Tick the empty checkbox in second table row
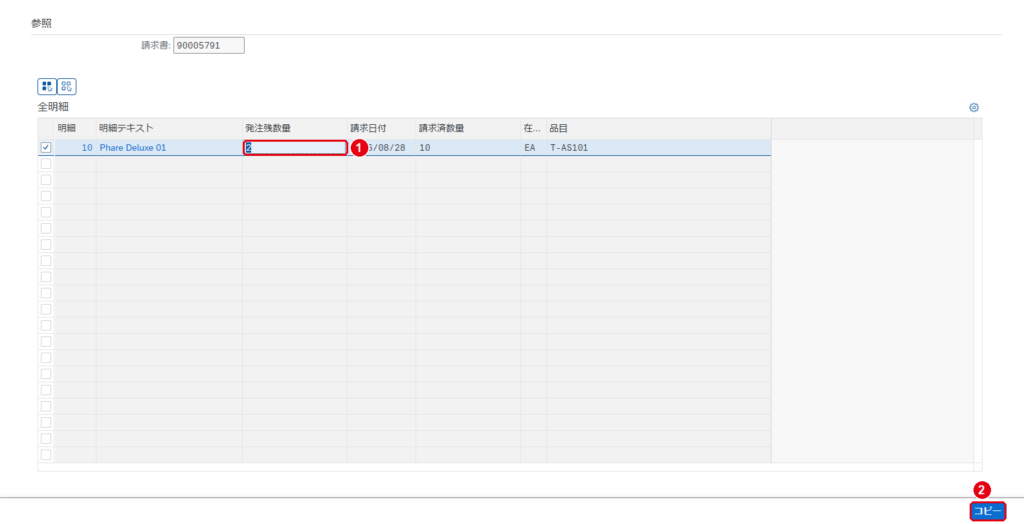 point(46,164)
